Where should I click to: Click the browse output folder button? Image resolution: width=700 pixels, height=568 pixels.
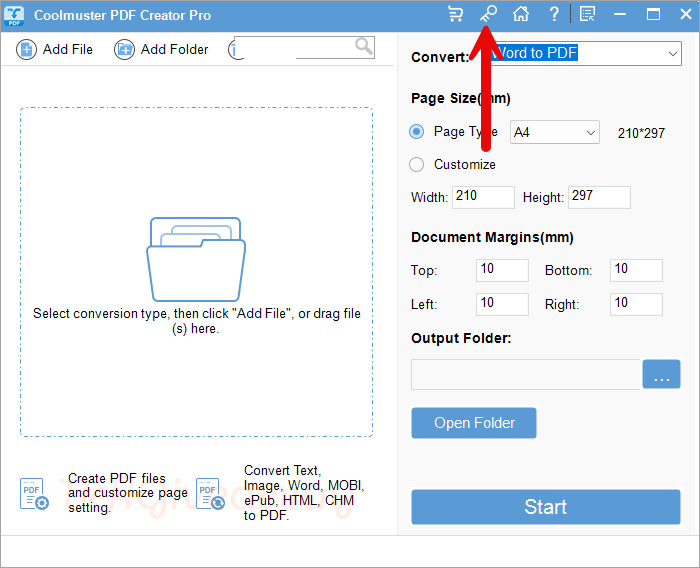[661, 374]
